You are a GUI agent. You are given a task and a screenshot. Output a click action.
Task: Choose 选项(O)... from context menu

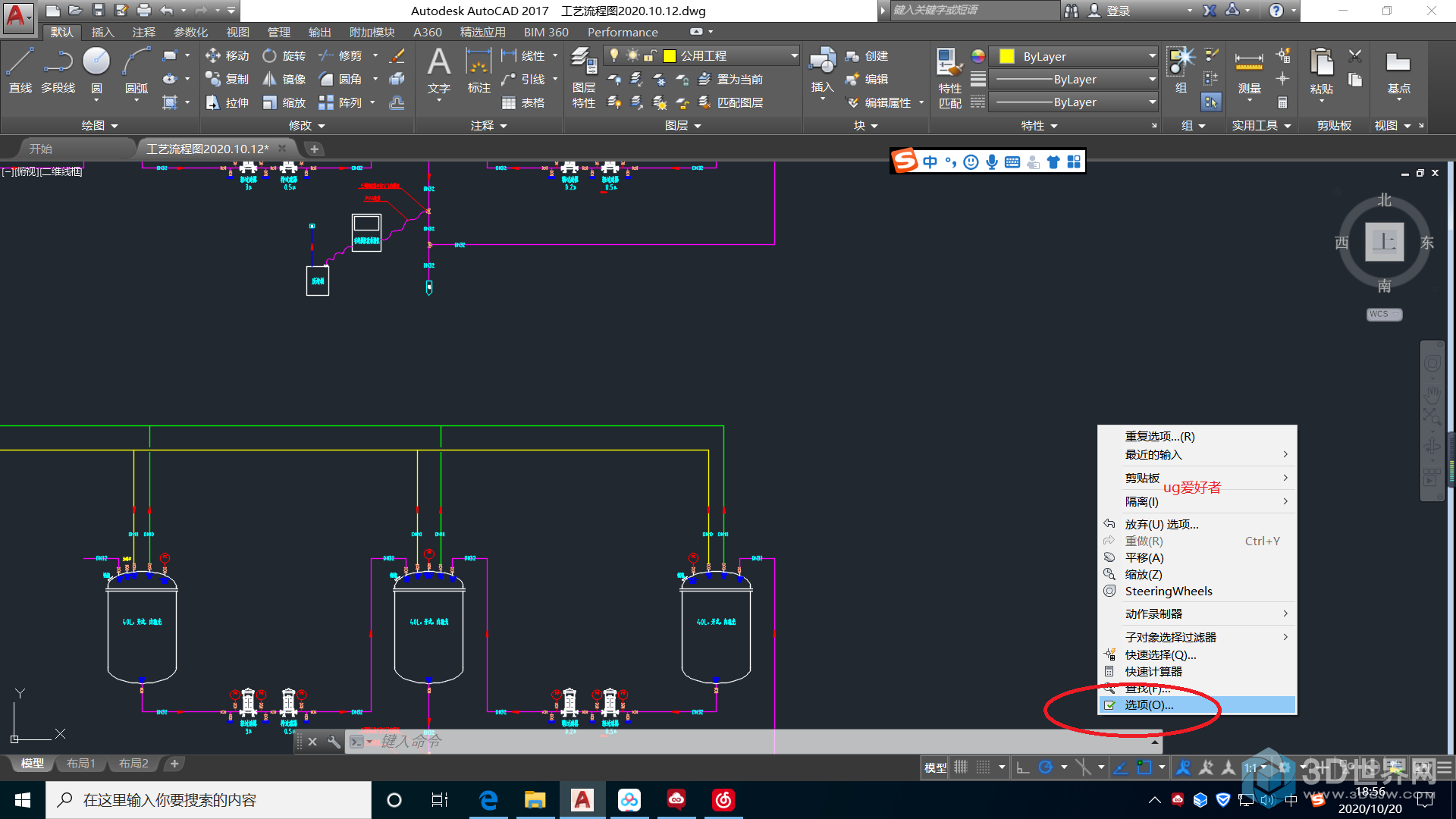pos(1197,705)
